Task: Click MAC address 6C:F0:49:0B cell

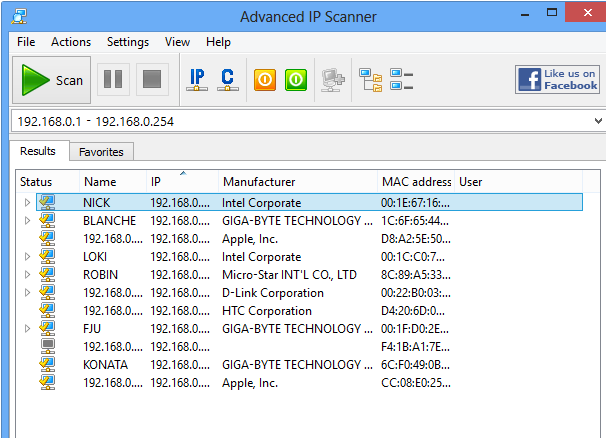Action: [415, 365]
